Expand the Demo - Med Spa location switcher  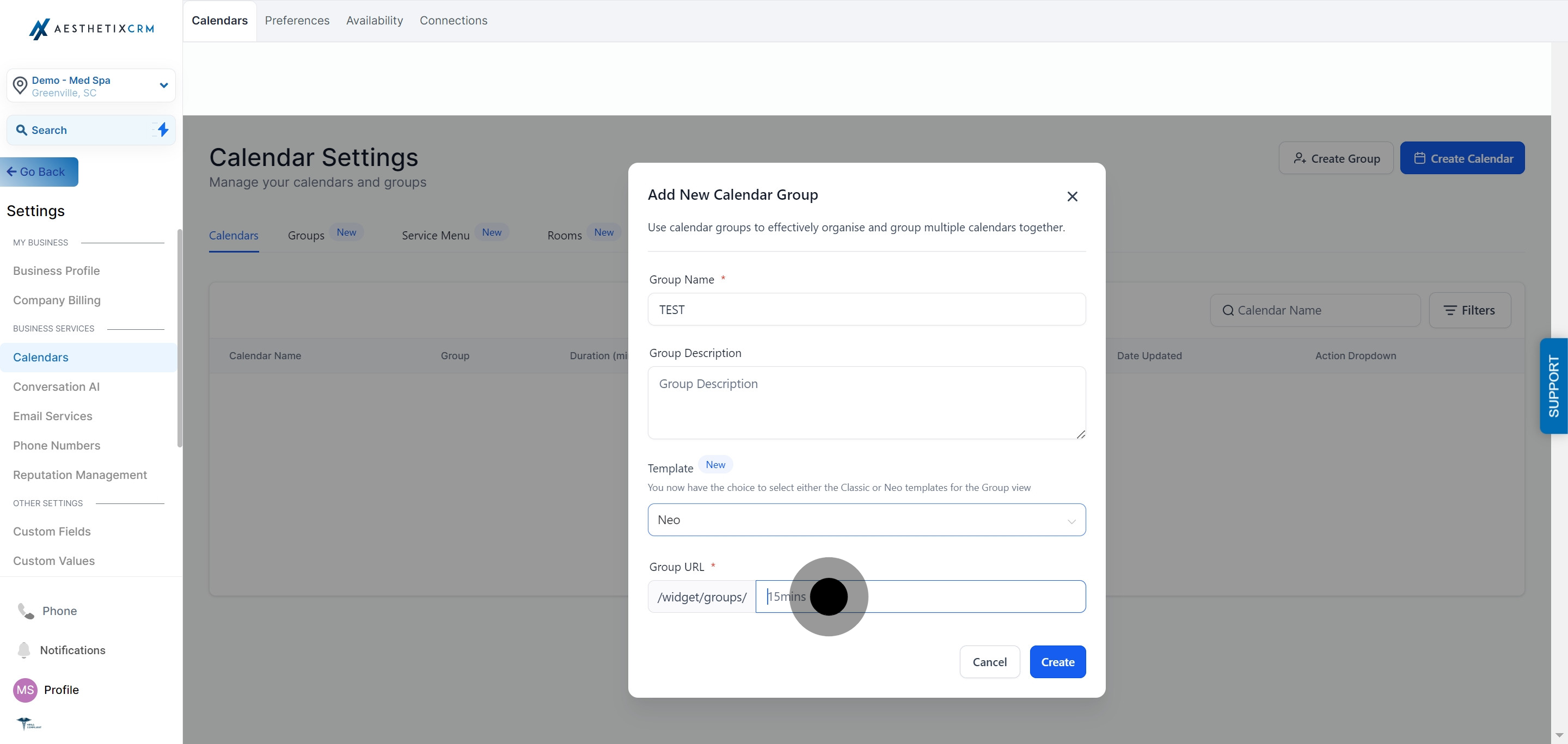coord(163,86)
